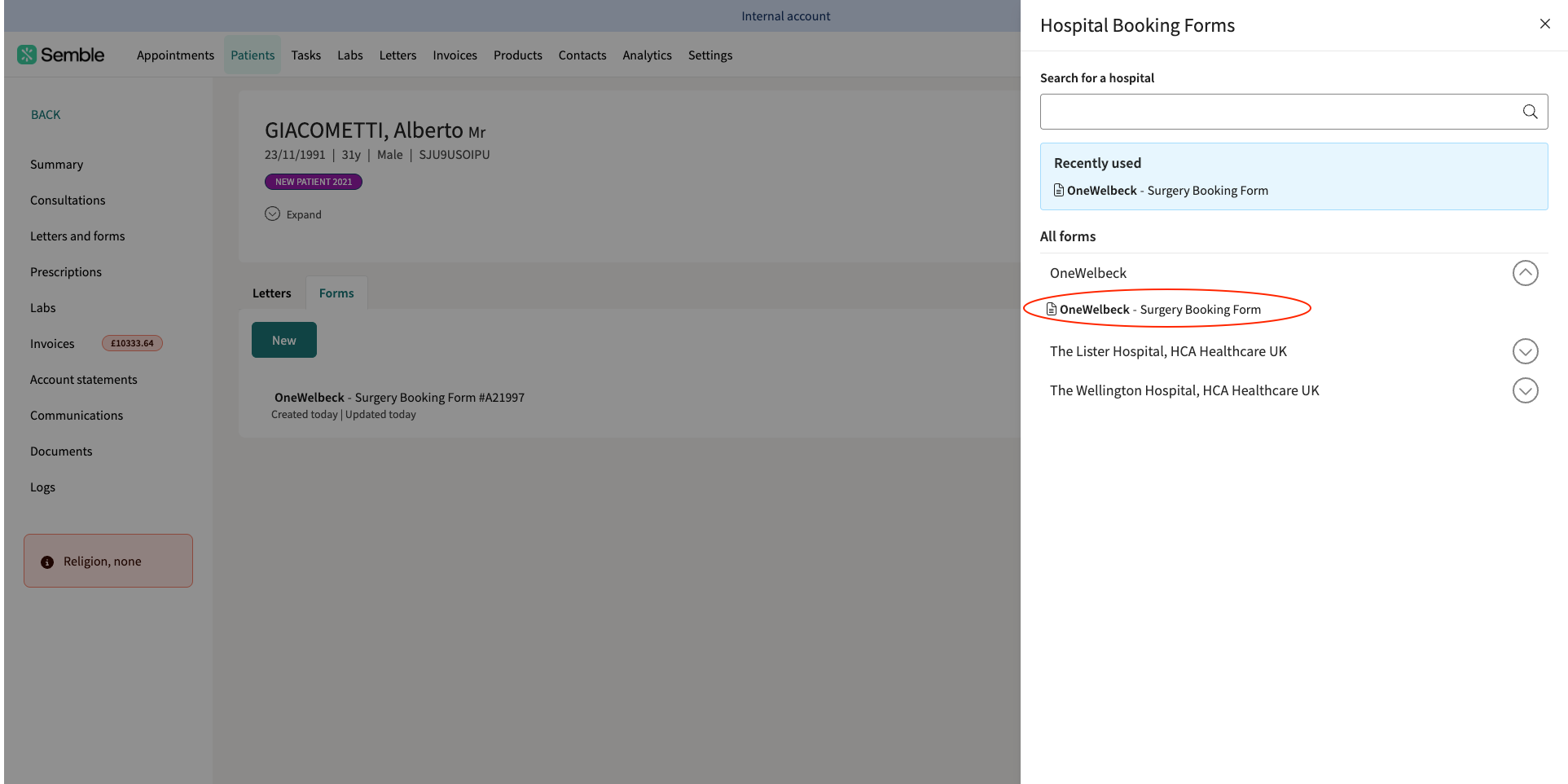This screenshot has height=784, width=1568.
Task: Click the BACK link in the sidebar
Action: (x=46, y=115)
